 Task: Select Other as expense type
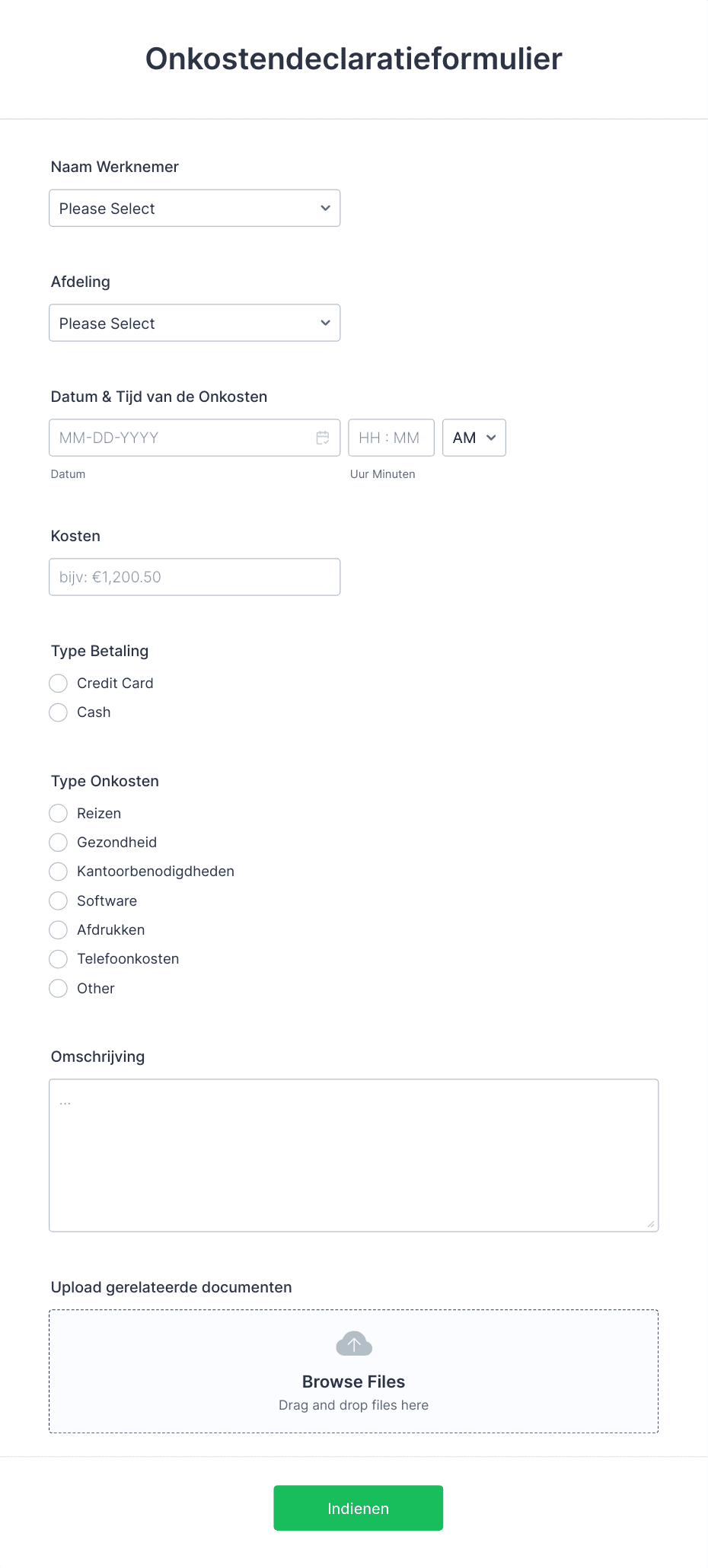[58, 988]
